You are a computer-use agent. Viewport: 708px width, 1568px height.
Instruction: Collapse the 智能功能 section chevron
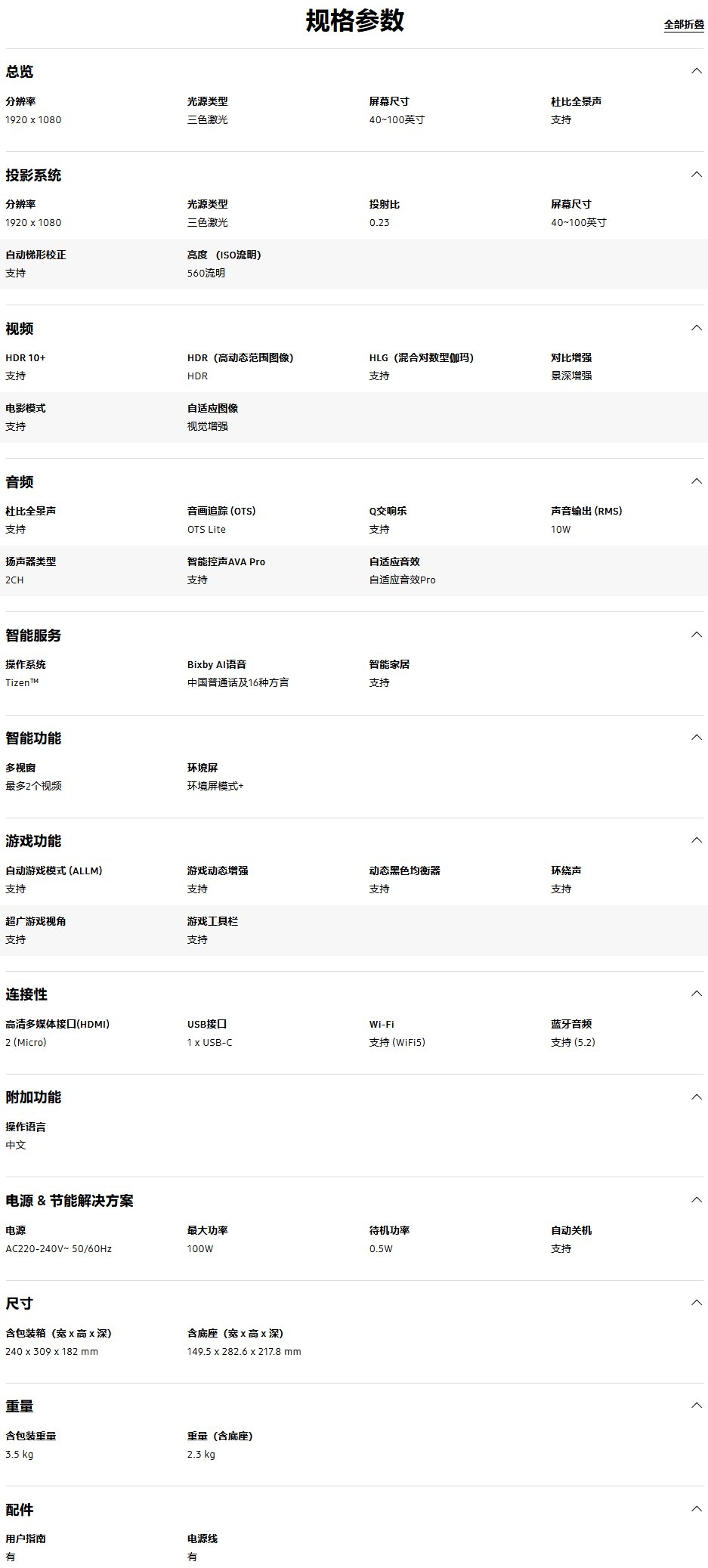(x=696, y=738)
